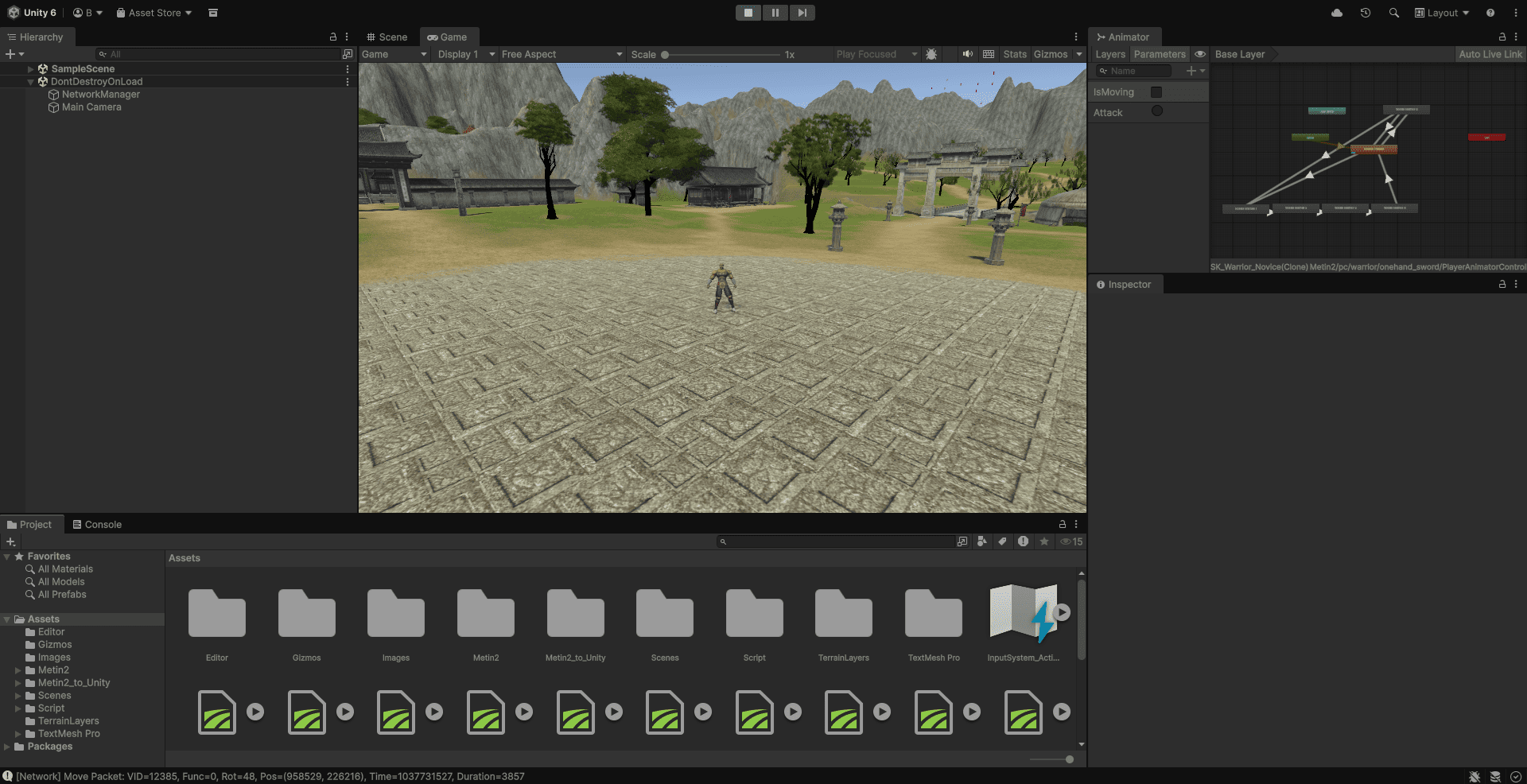Lock the Inspector panel
This screenshot has width=1527, height=784.
coord(1502,285)
